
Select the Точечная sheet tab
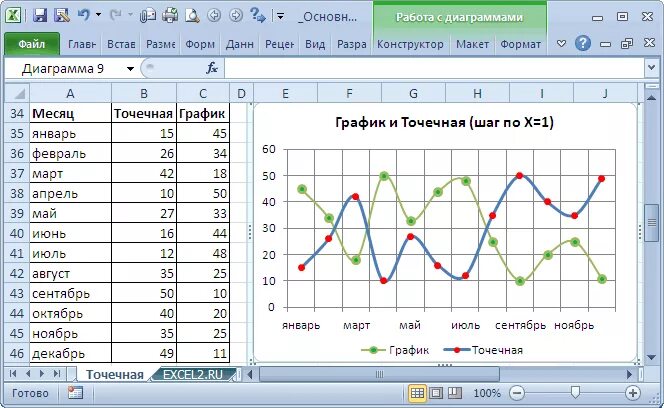(x=114, y=375)
